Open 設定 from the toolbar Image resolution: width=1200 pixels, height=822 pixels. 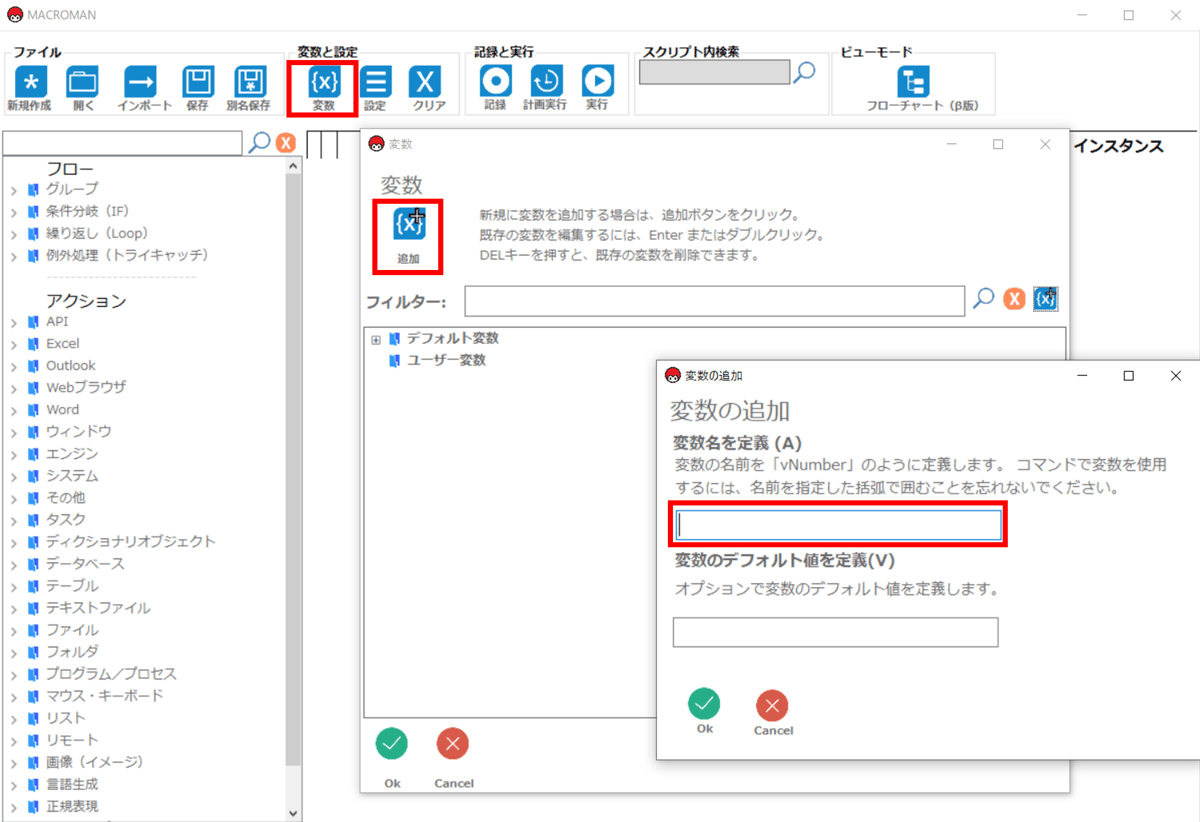376,82
